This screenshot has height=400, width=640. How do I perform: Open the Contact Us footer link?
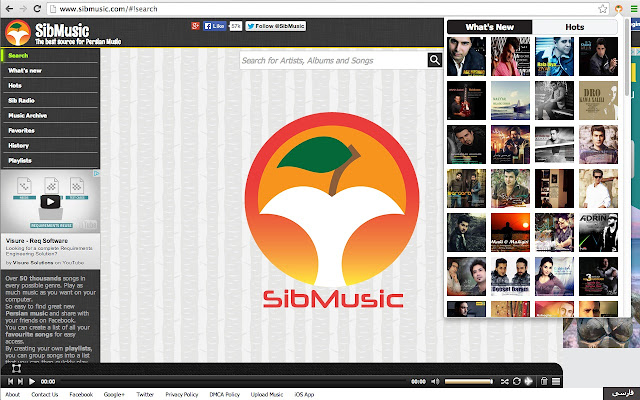tap(44, 394)
